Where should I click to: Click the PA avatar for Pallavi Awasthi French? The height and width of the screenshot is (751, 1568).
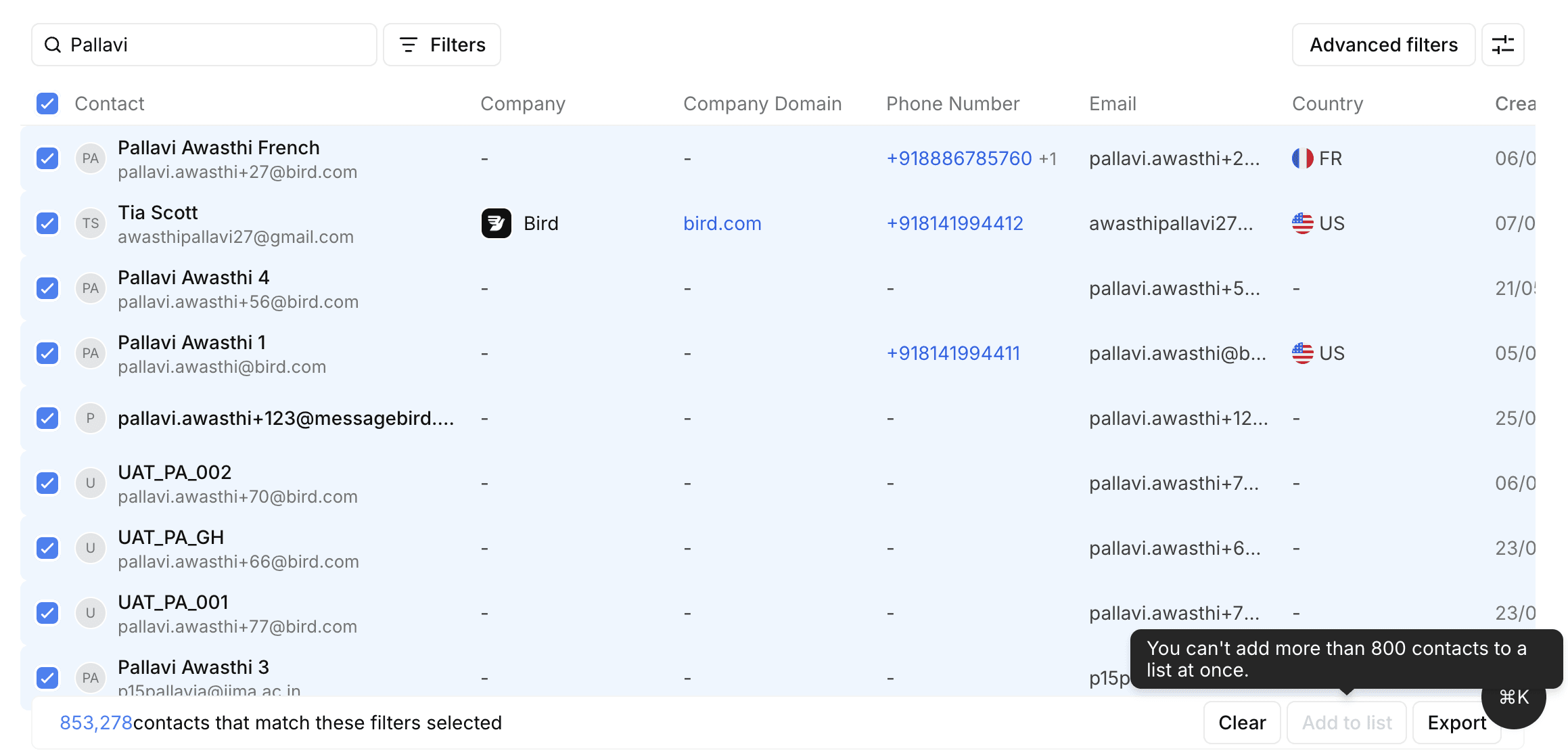click(90, 158)
